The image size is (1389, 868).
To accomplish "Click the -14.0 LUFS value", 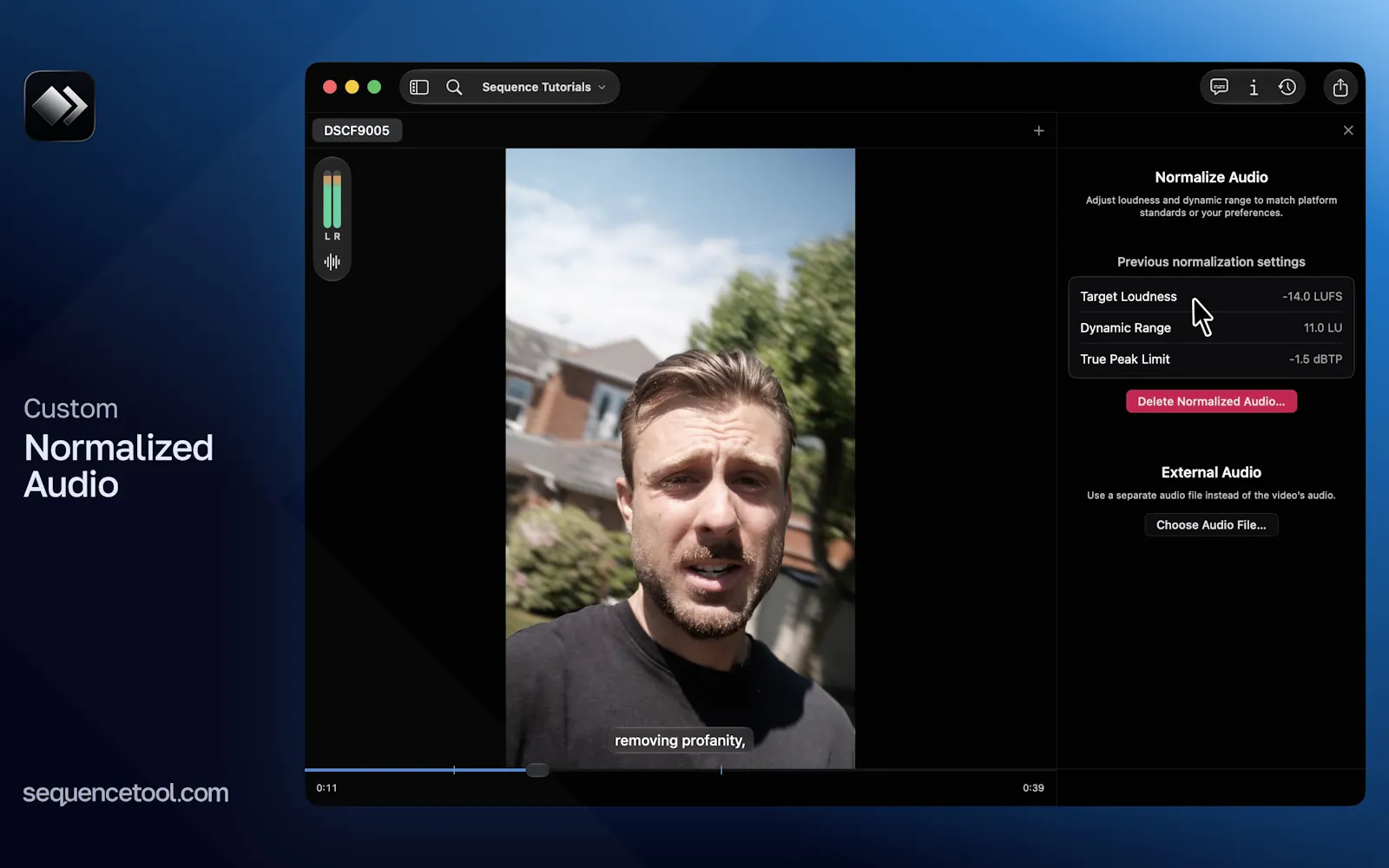I will coord(1312,296).
